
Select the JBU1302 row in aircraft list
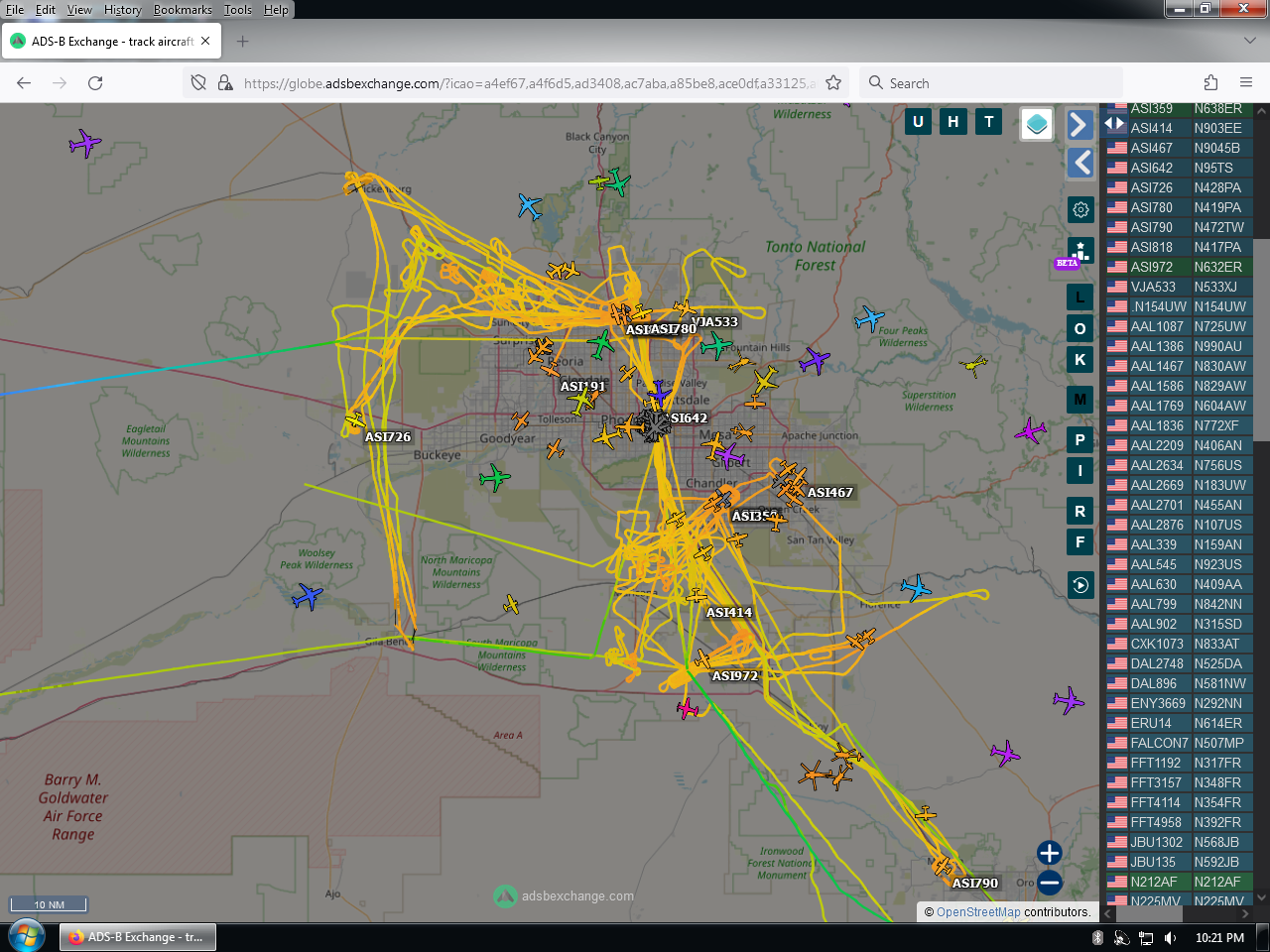[1178, 842]
